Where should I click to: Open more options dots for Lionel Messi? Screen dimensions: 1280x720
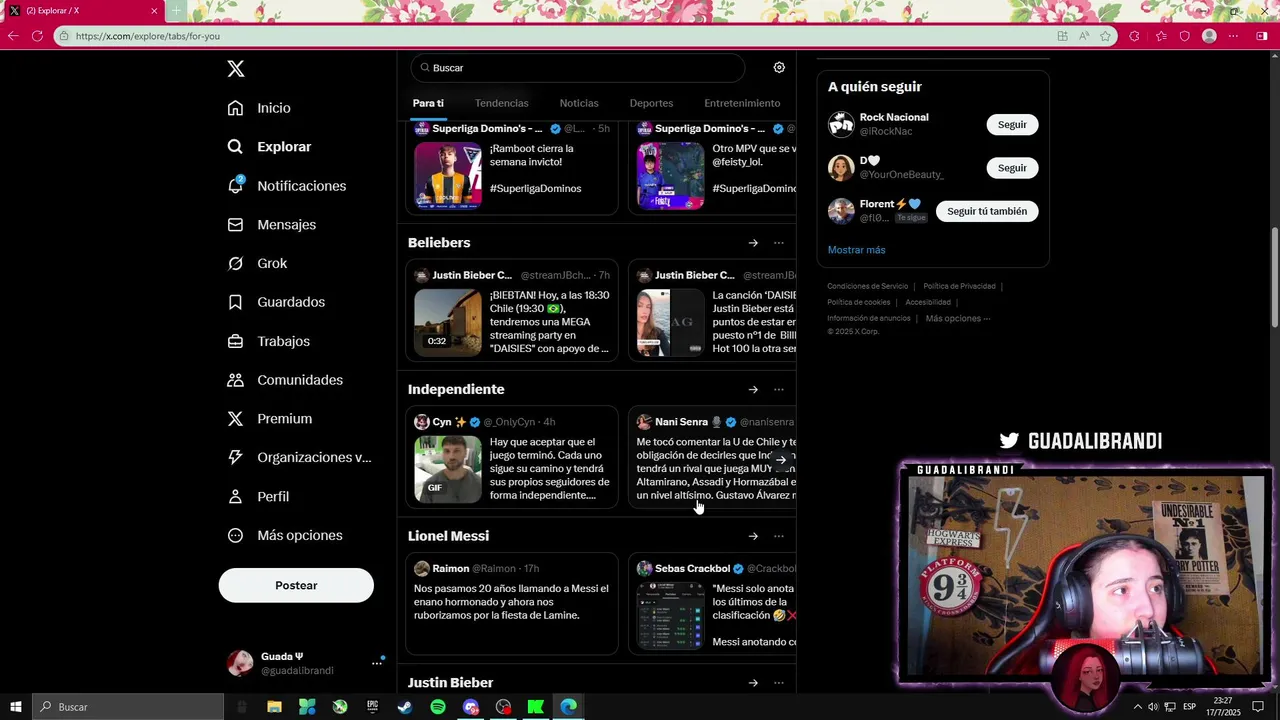tap(779, 536)
